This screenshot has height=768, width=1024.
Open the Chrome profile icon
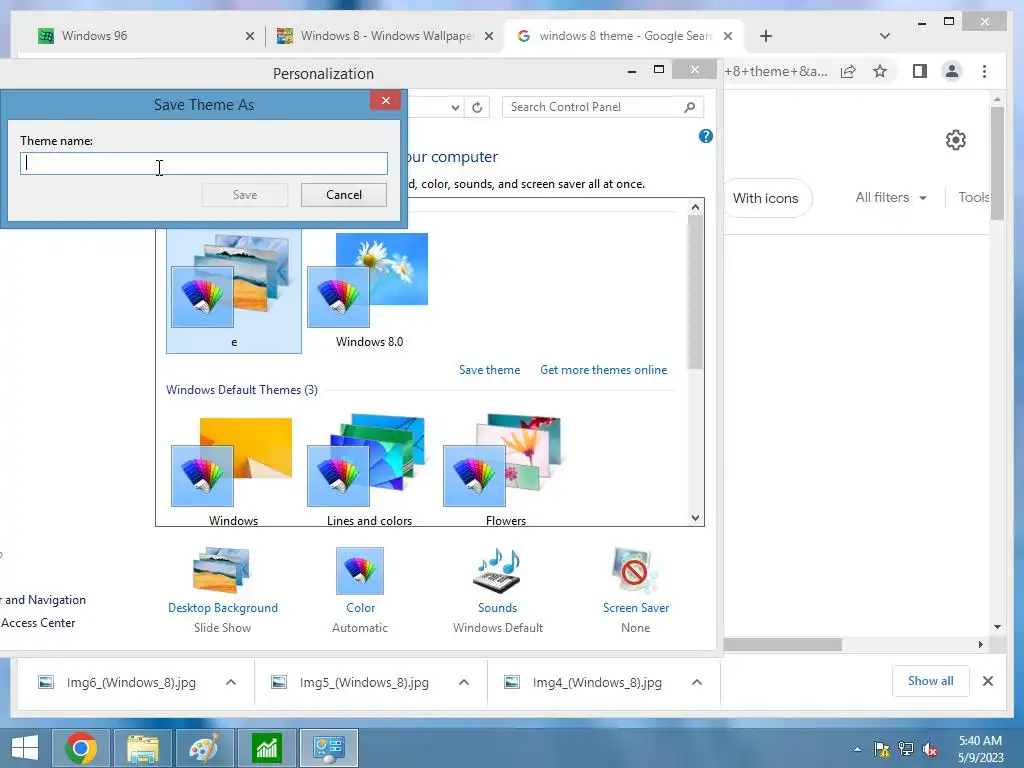[x=952, y=71]
